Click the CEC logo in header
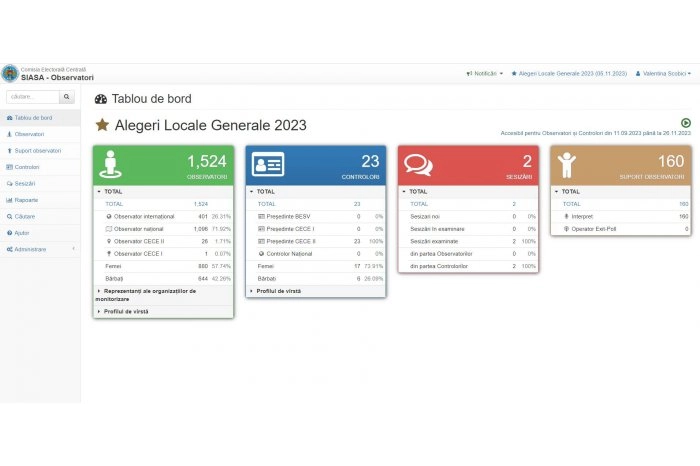This screenshot has width=700, height=466. 10,73
